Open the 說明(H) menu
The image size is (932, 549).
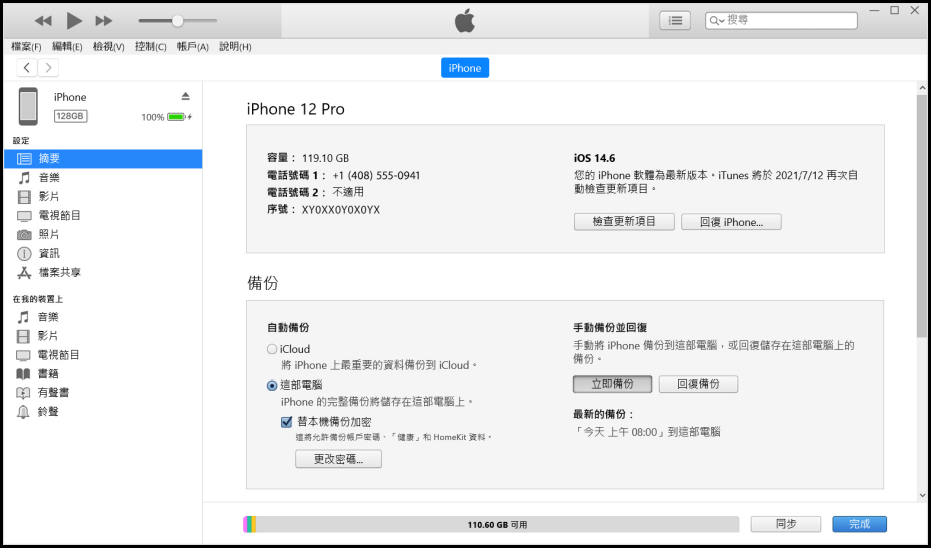tap(235, 46)
